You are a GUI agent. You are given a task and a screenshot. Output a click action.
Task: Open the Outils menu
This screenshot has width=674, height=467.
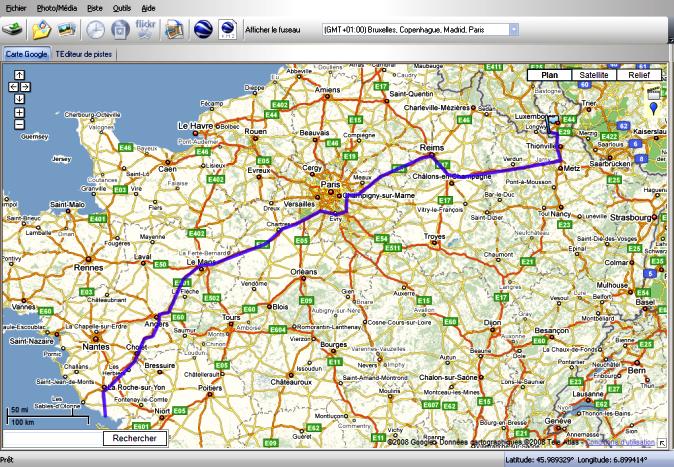click(122, 8)
